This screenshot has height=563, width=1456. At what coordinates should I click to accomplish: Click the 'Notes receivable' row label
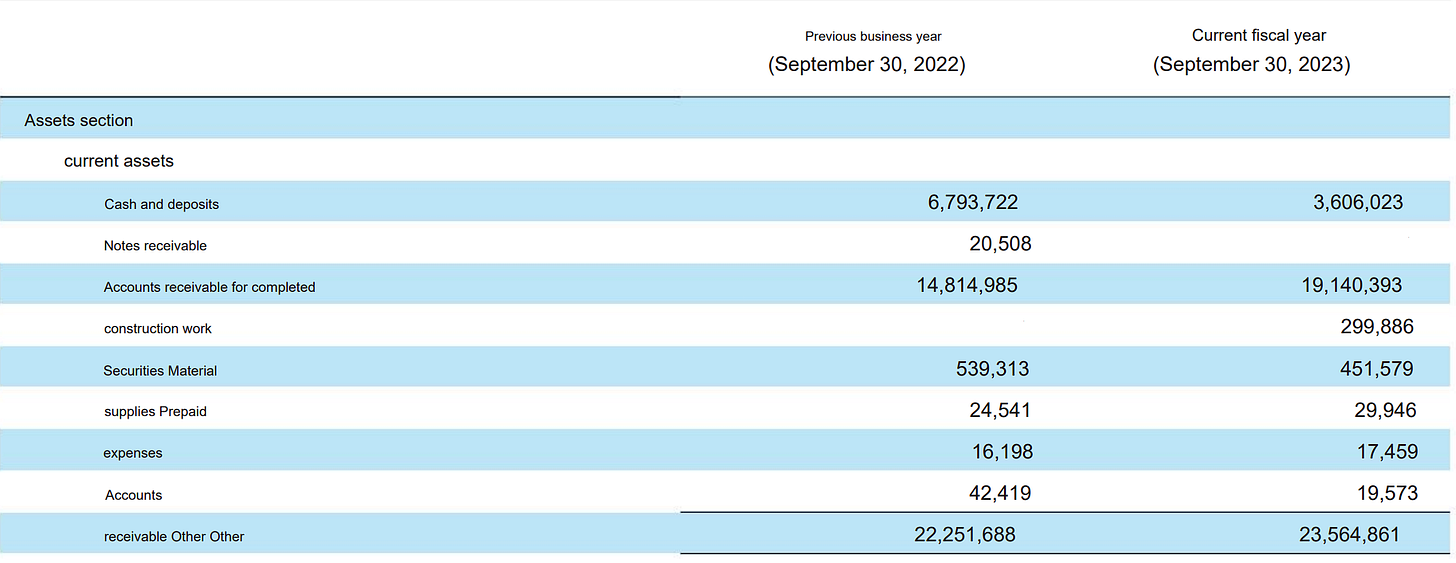(155, 245)
